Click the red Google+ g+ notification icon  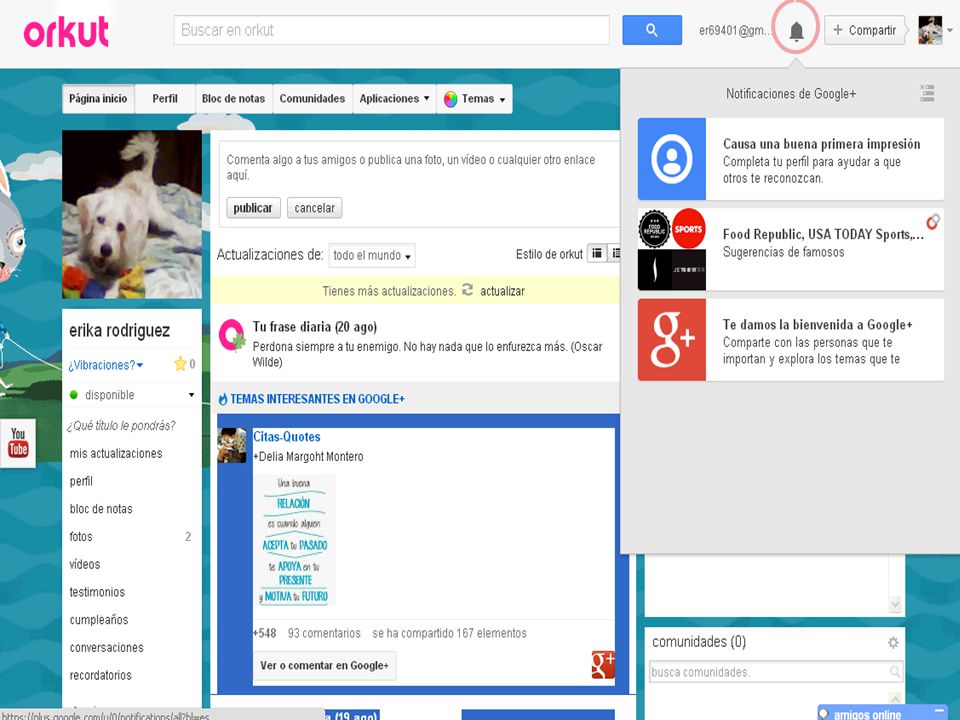[672, 340]
